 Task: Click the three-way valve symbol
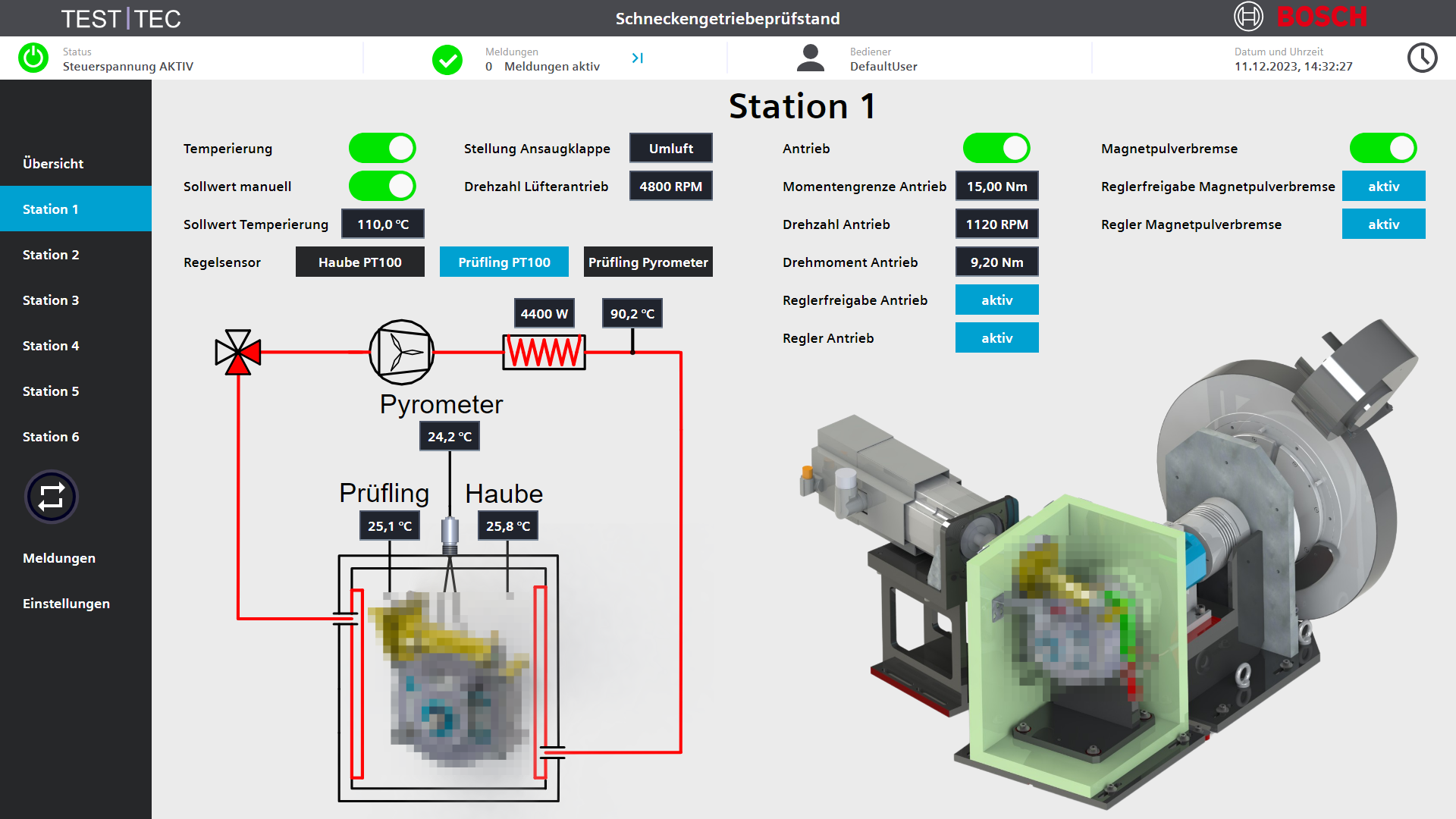click(x=238, y=353)
